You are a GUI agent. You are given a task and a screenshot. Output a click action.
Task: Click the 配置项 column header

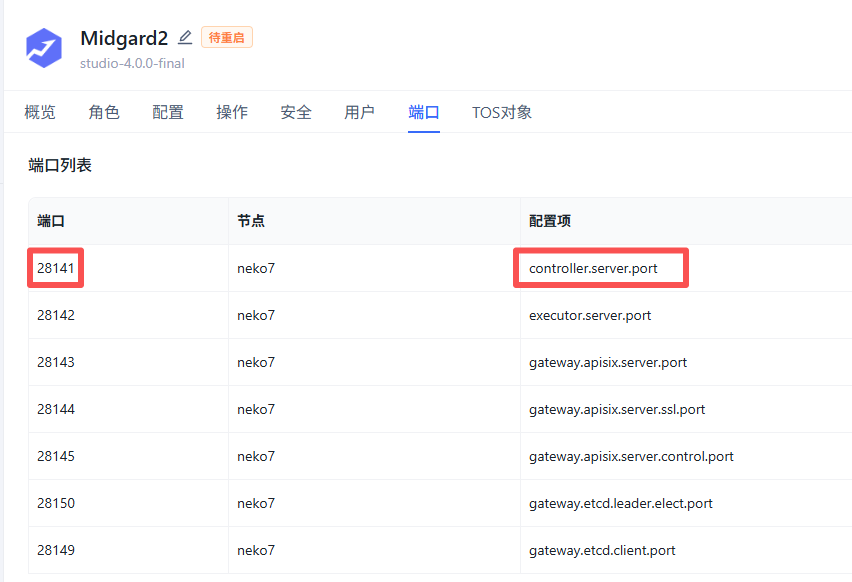pos(550,221)
